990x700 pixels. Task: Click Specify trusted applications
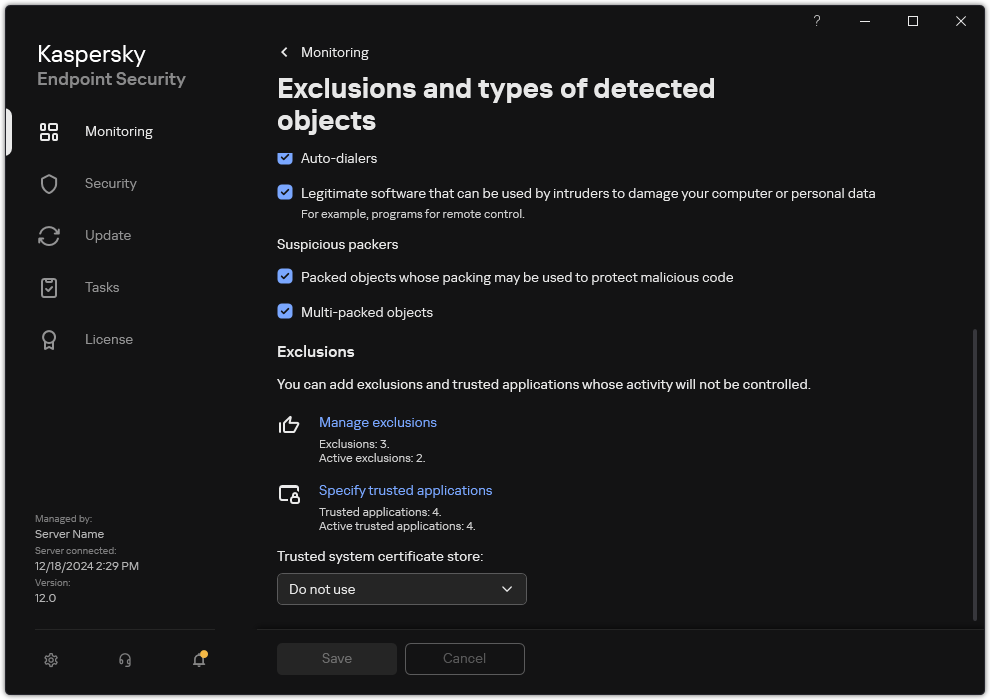coord(405,490)
